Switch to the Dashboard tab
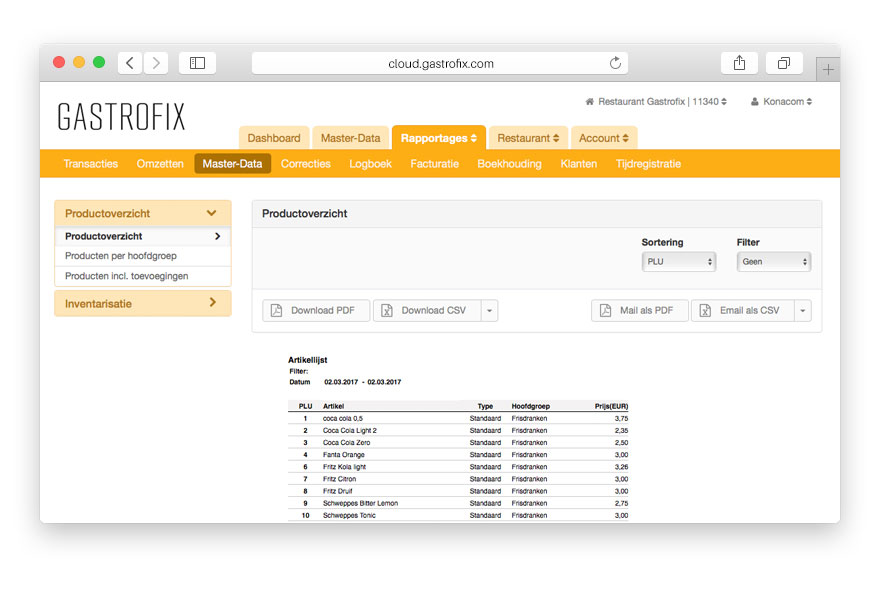This screenshot has height=596, width=878. click(273, 137)
